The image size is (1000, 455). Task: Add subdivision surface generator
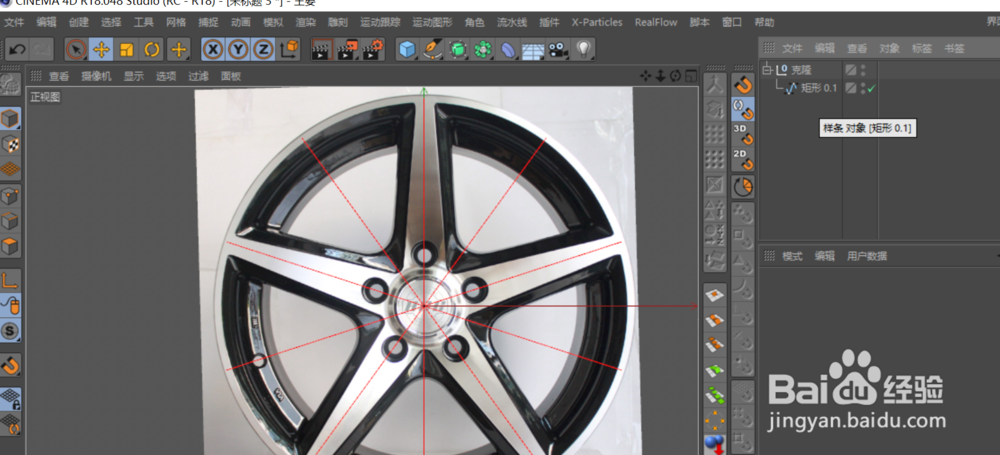point(458,49)
